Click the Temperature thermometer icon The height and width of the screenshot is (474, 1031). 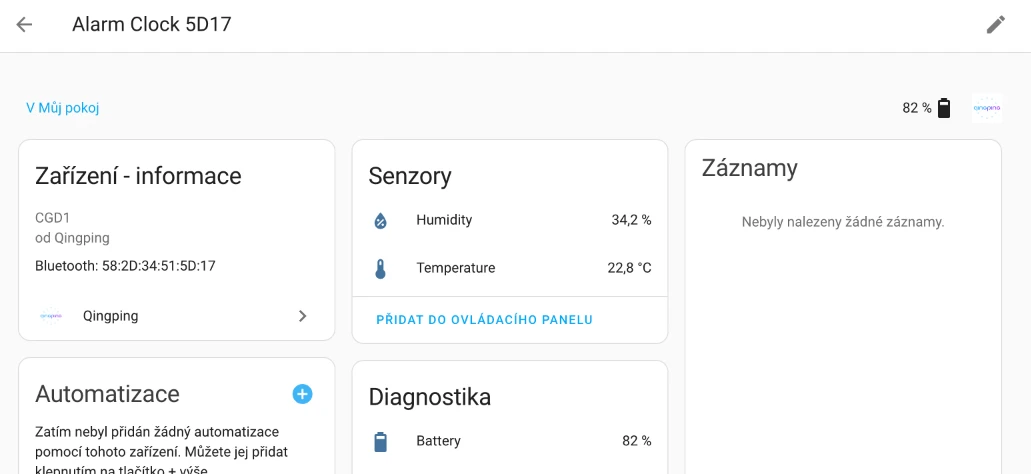(x=380, y=268)
